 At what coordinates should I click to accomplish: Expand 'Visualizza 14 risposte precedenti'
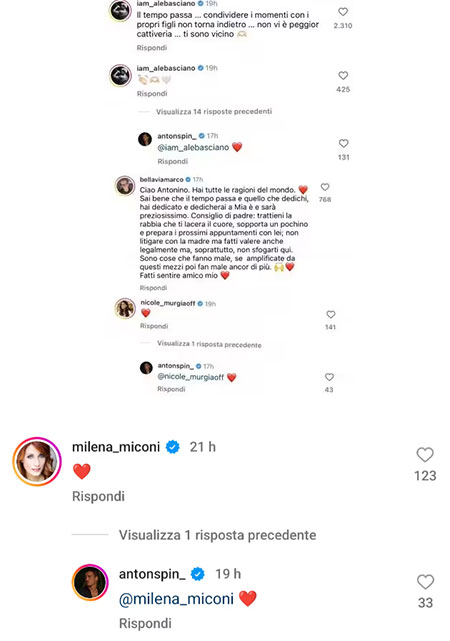(214, 112)
